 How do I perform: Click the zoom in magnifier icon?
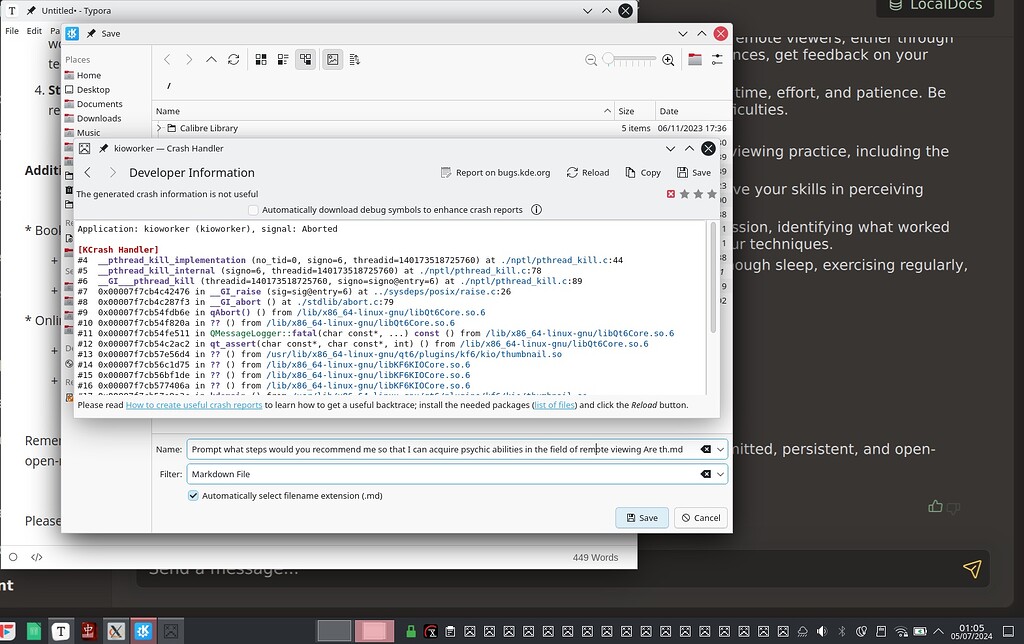pyautogui.click(x=668, y=60)
